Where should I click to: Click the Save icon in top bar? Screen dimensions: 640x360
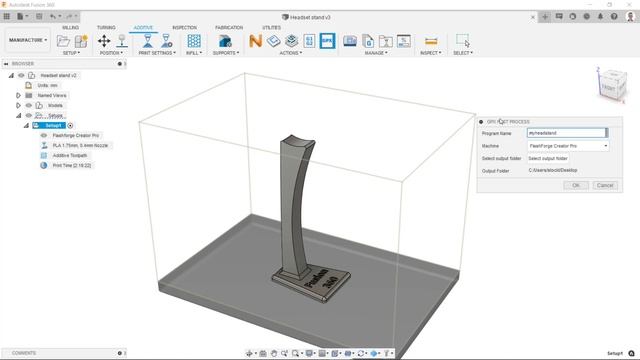coord(39,16)
